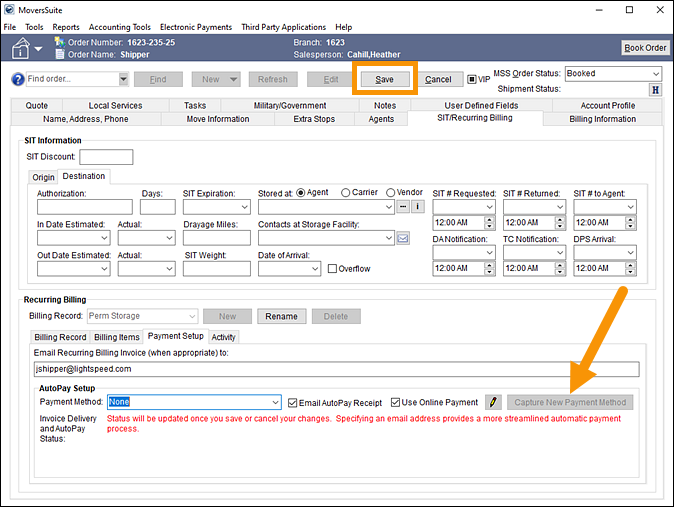Open the Payment Method dropdown

coord(275,402)
